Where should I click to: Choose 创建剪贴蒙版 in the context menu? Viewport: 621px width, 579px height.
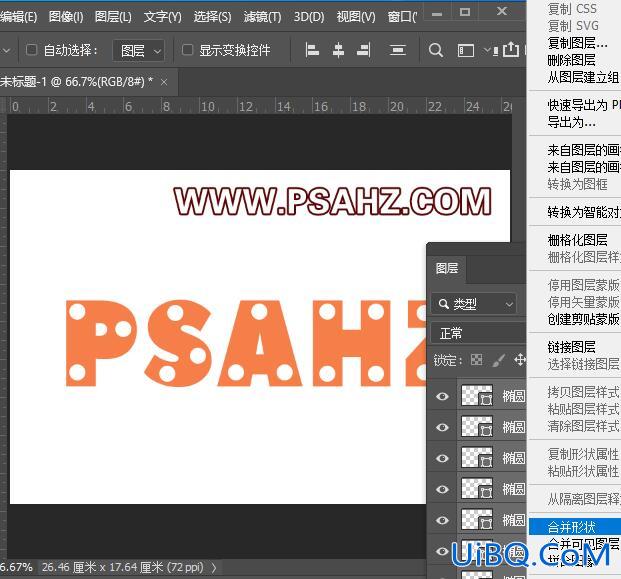(583, 319)
